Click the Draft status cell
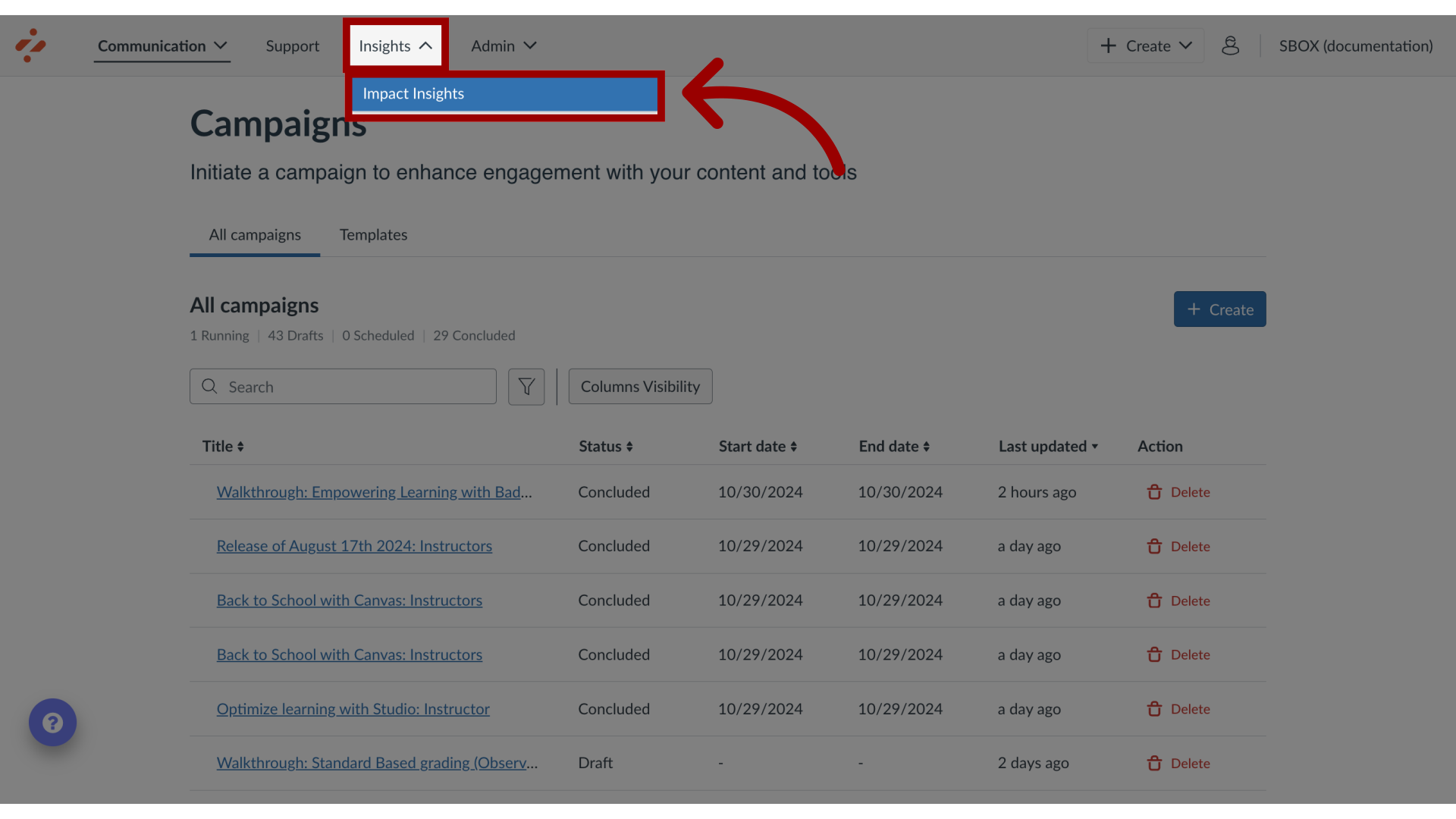This screenshot has width=1456, height=819. [x=595, y=763]
